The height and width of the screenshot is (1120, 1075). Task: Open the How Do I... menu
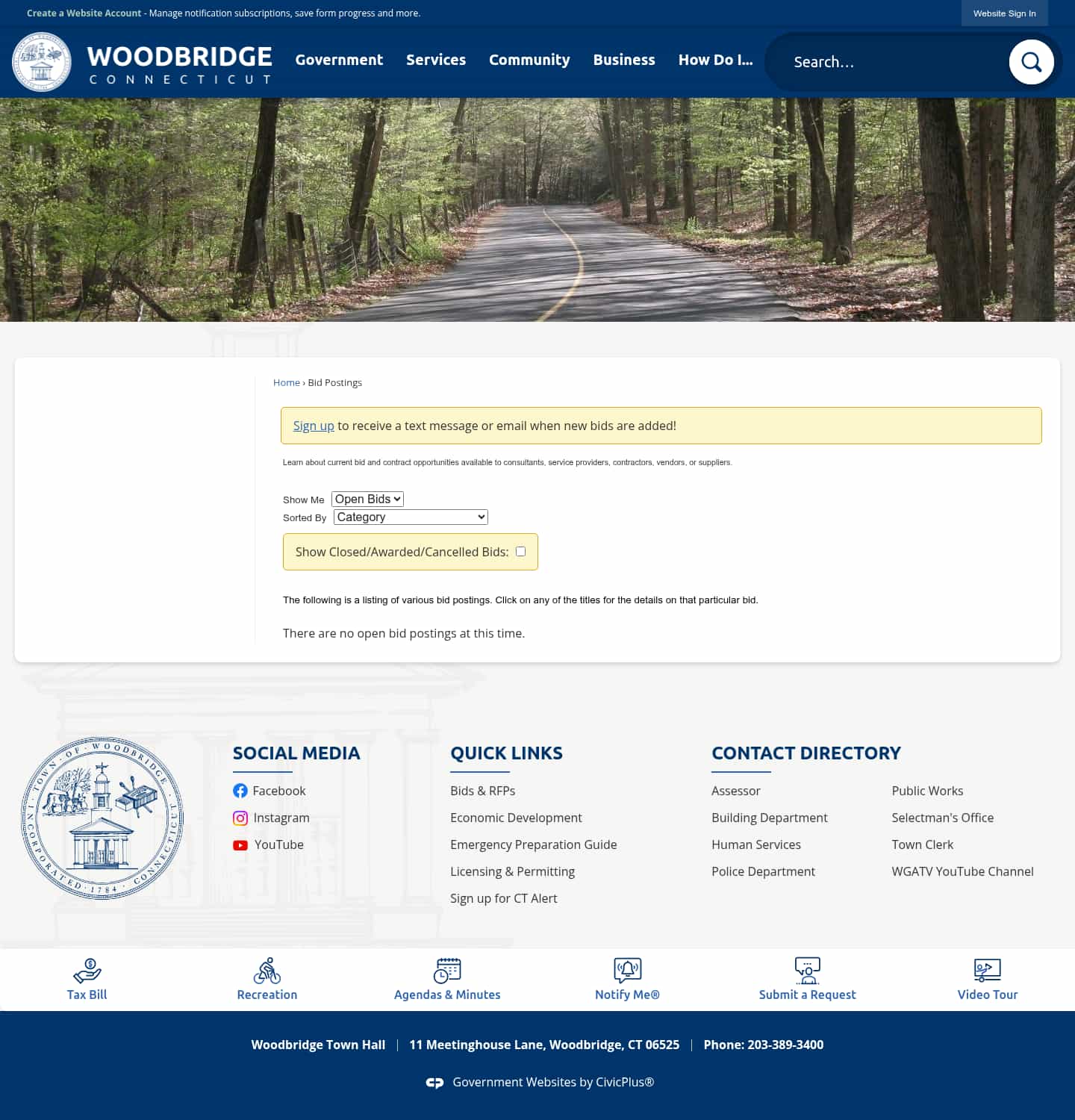[x=714, y=60]
